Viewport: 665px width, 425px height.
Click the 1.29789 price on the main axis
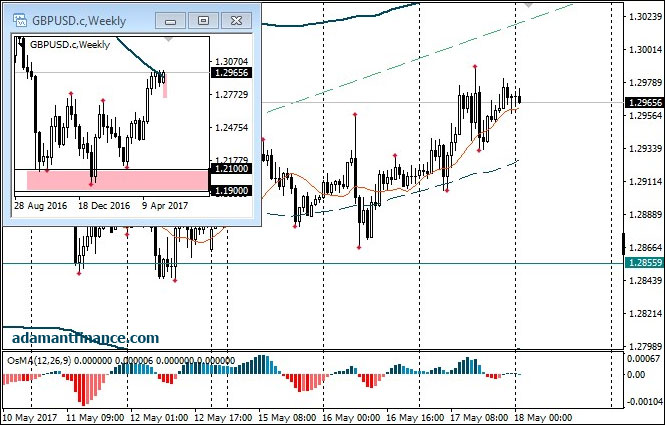point(645,83)
